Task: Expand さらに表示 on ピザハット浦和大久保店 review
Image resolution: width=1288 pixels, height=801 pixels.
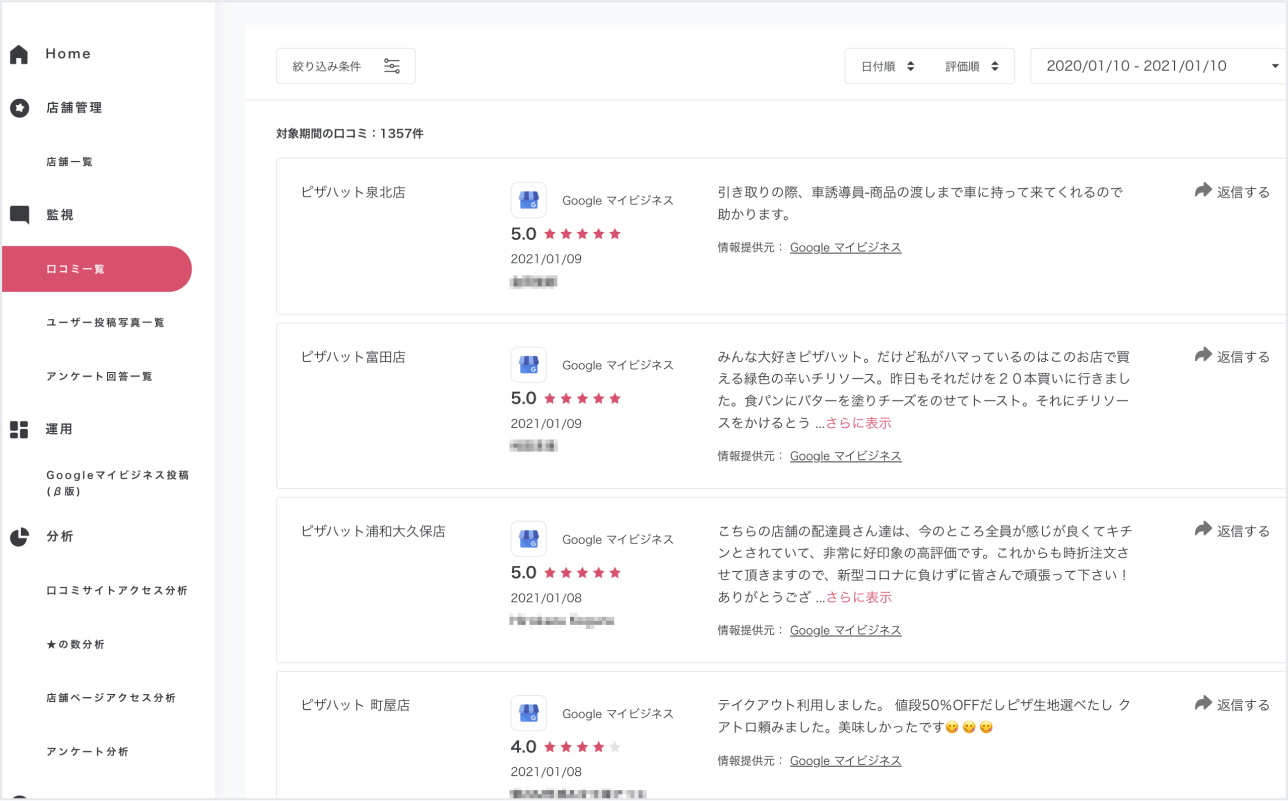Action: 858,597
